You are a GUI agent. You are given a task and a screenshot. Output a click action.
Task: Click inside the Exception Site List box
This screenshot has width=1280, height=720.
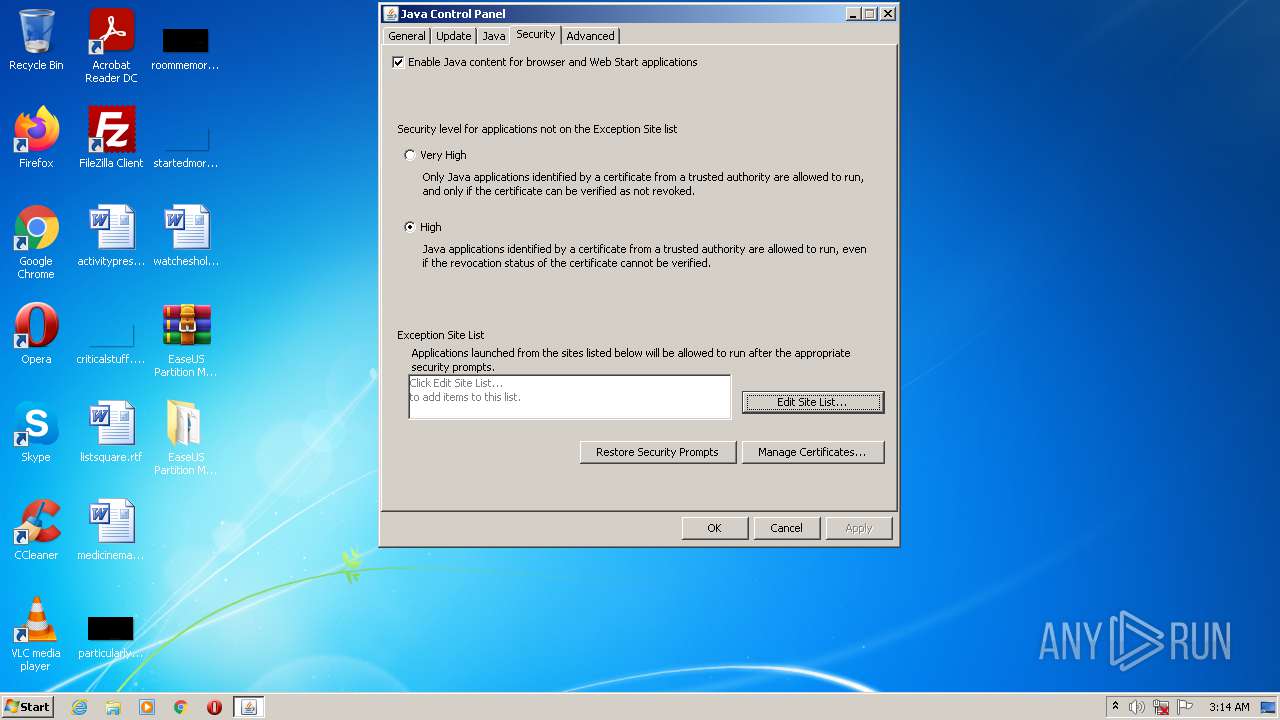click(x=569, y=396)
